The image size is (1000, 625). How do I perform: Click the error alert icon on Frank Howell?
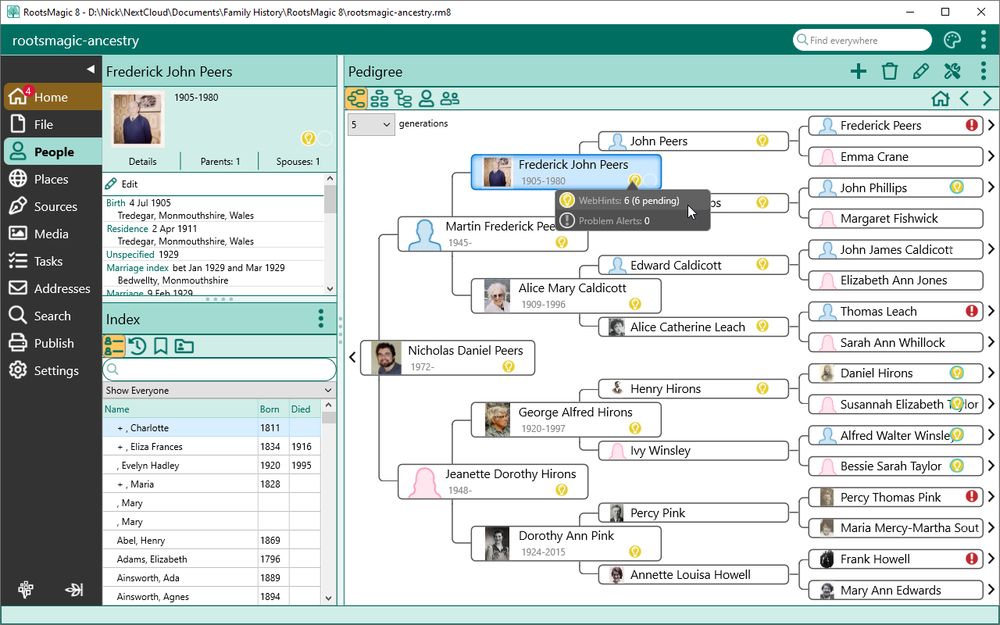coord(971,559)
